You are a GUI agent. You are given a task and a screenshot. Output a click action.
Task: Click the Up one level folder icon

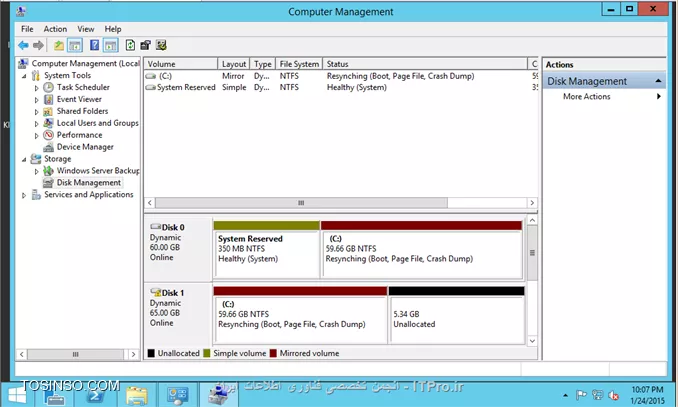tap(59, 45)
